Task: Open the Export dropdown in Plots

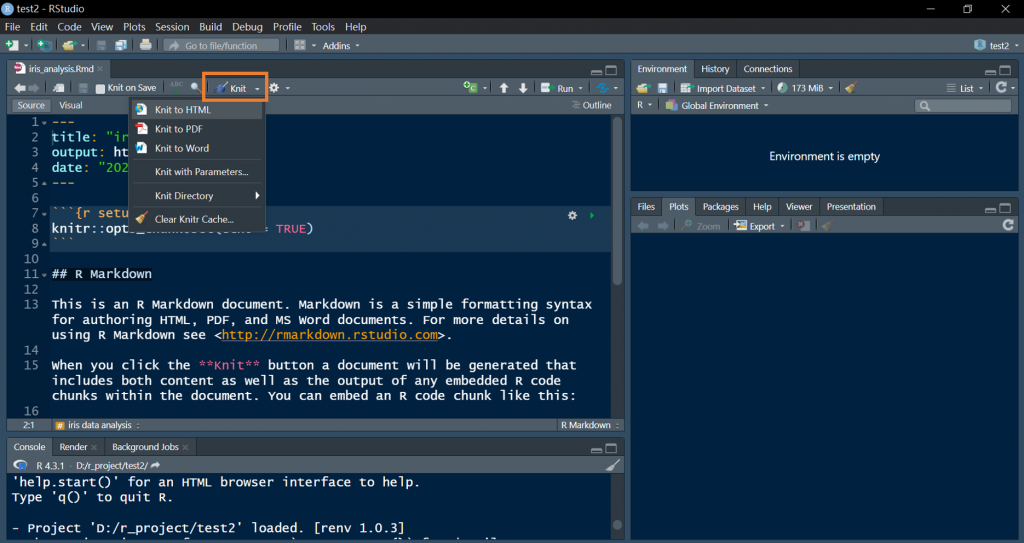Action: (759, 226)
